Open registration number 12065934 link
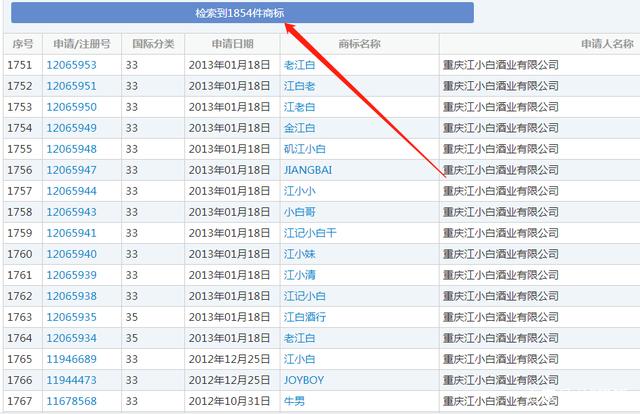This screenshot has width=640, height=414. [x=71, y=338]
